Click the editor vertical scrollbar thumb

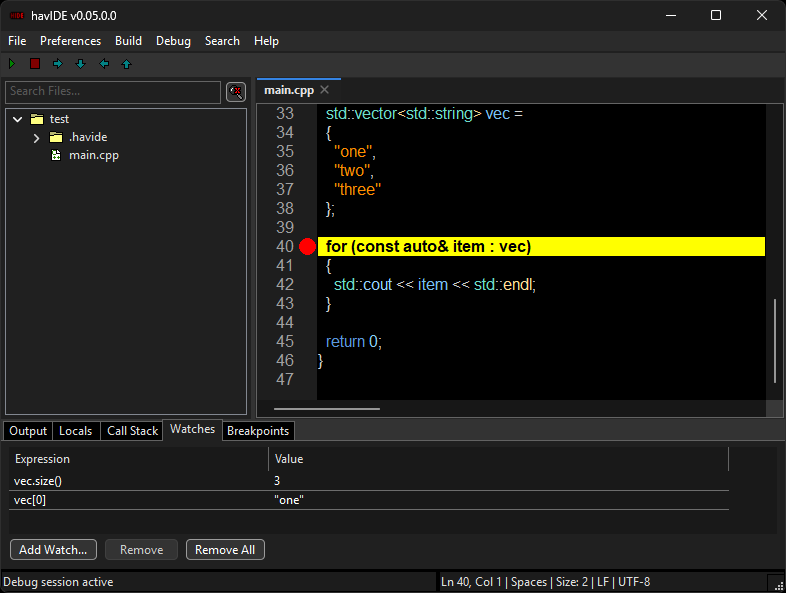click(774, 340)
